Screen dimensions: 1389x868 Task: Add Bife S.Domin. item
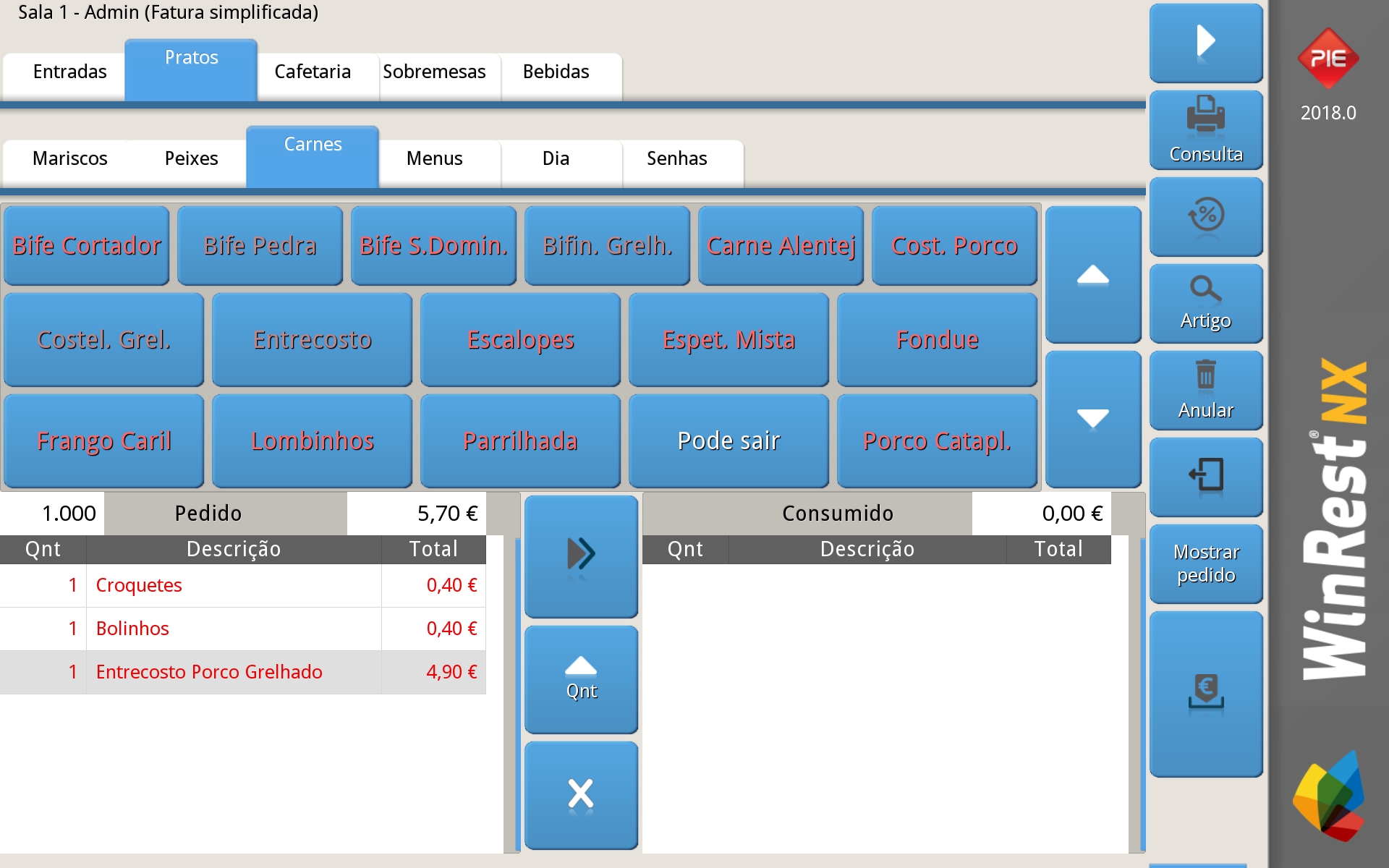tap(433, 246)
